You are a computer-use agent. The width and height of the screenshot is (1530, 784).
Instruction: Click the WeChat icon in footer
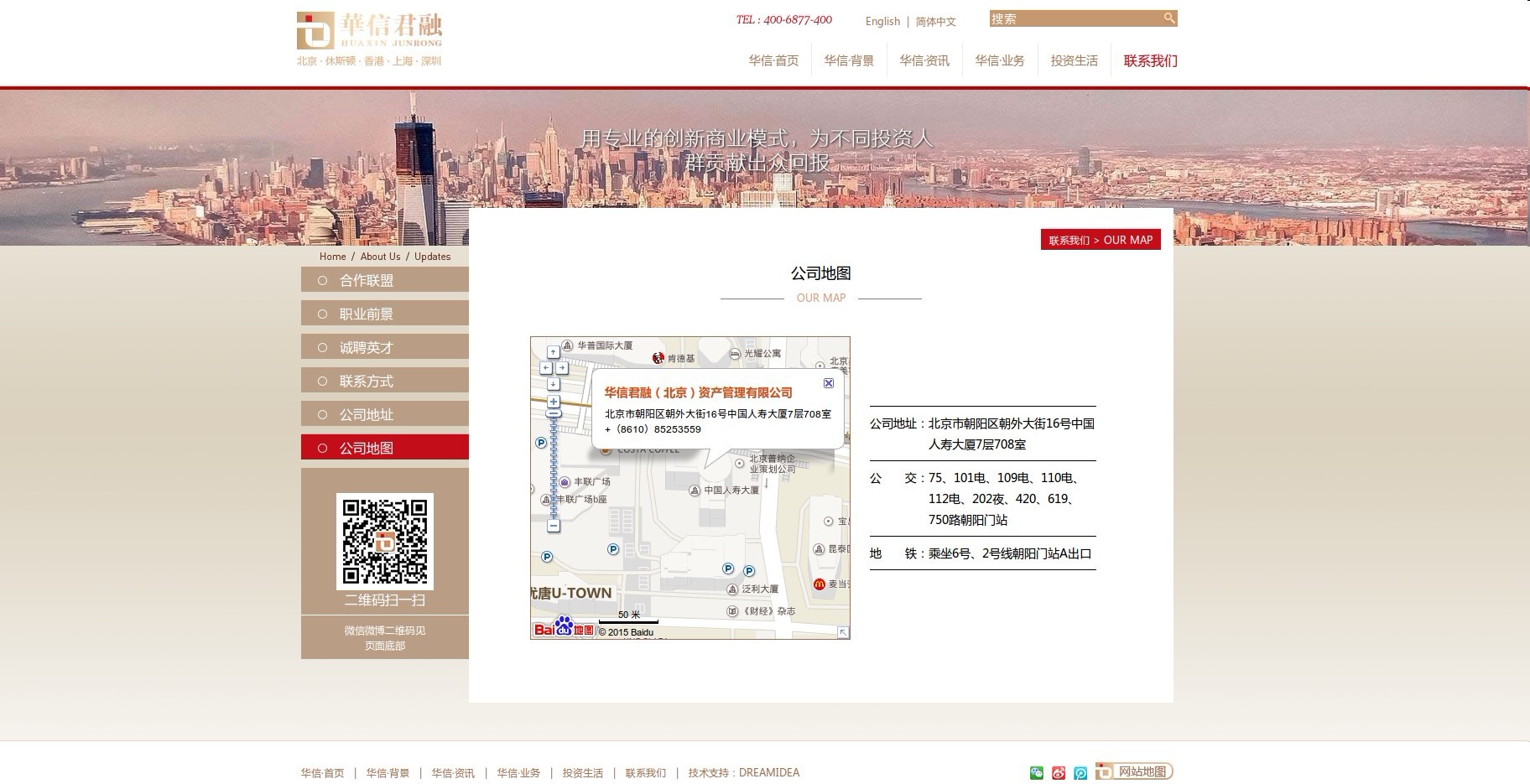[1037, 773]
